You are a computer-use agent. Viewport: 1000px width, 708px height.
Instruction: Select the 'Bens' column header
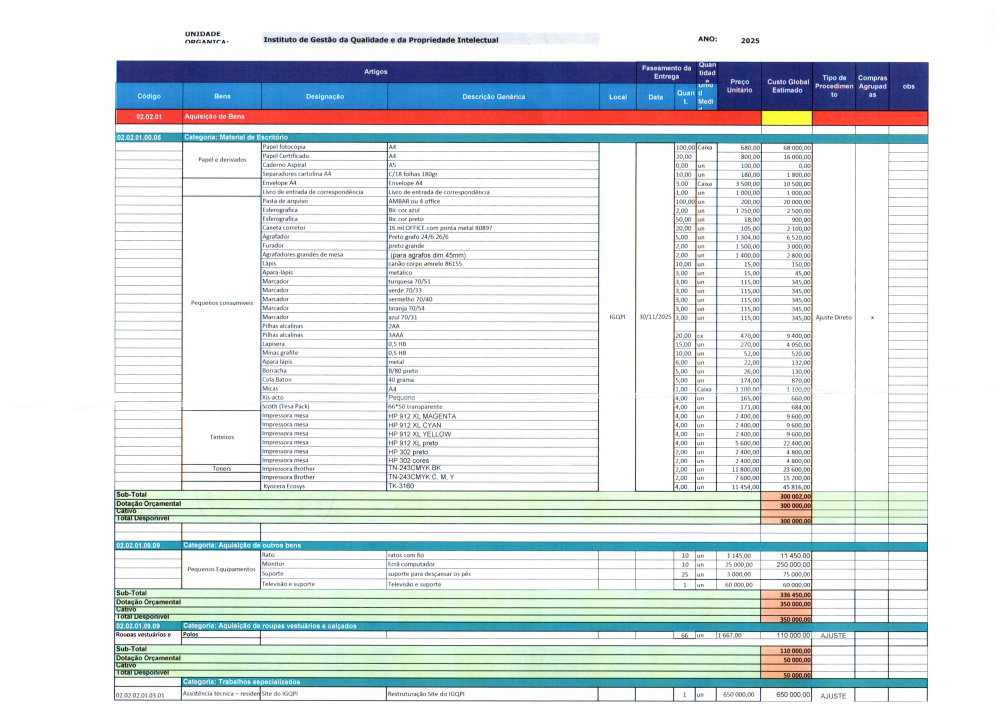(222, 96)
